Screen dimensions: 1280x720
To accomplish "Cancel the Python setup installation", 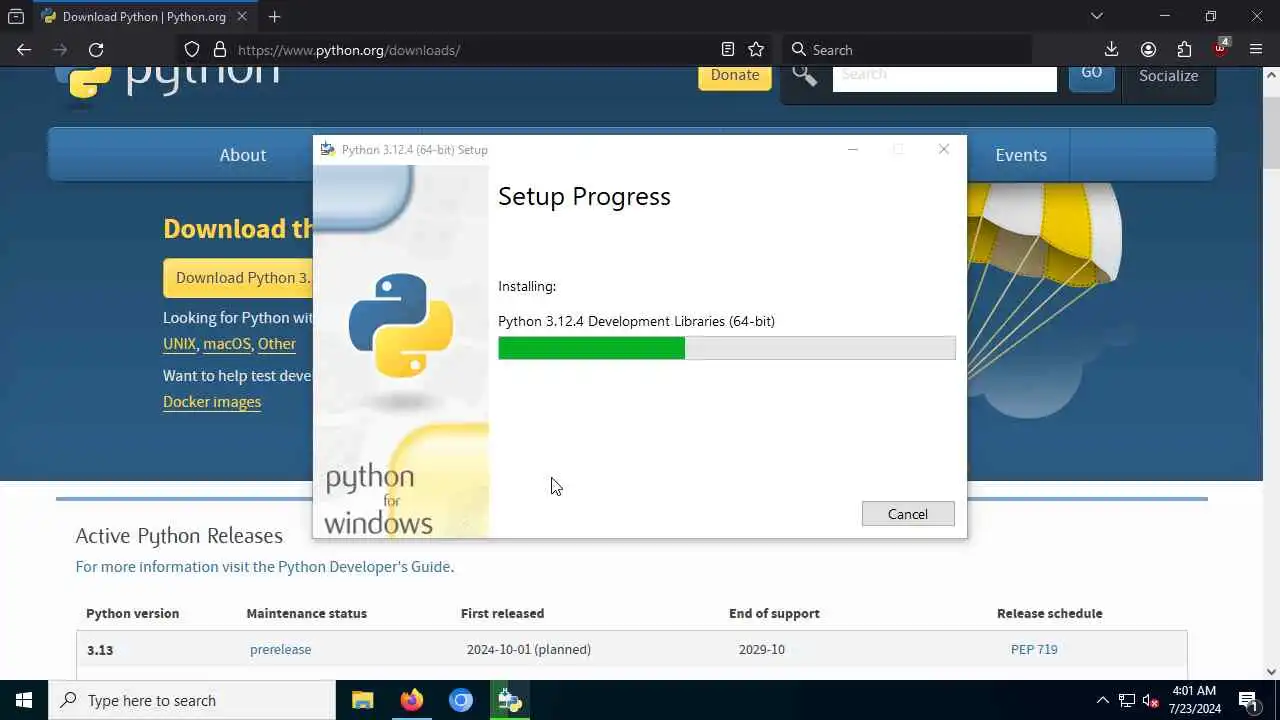I will [x=908, y=514].
